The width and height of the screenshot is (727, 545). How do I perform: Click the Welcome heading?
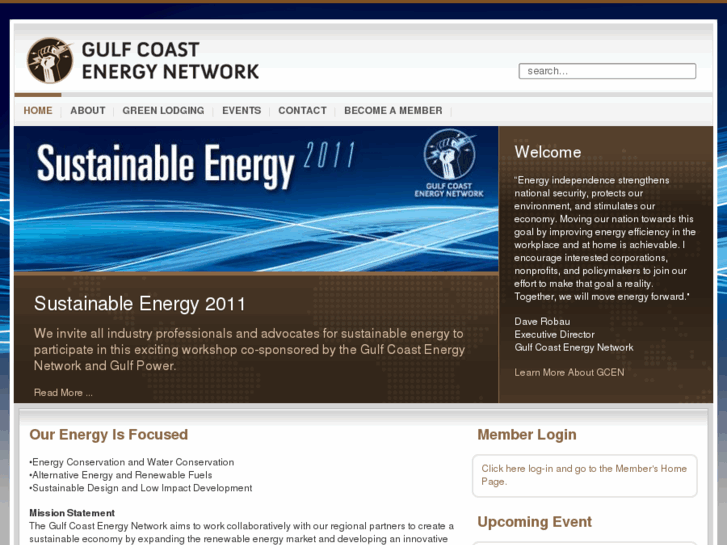(548, 152)
